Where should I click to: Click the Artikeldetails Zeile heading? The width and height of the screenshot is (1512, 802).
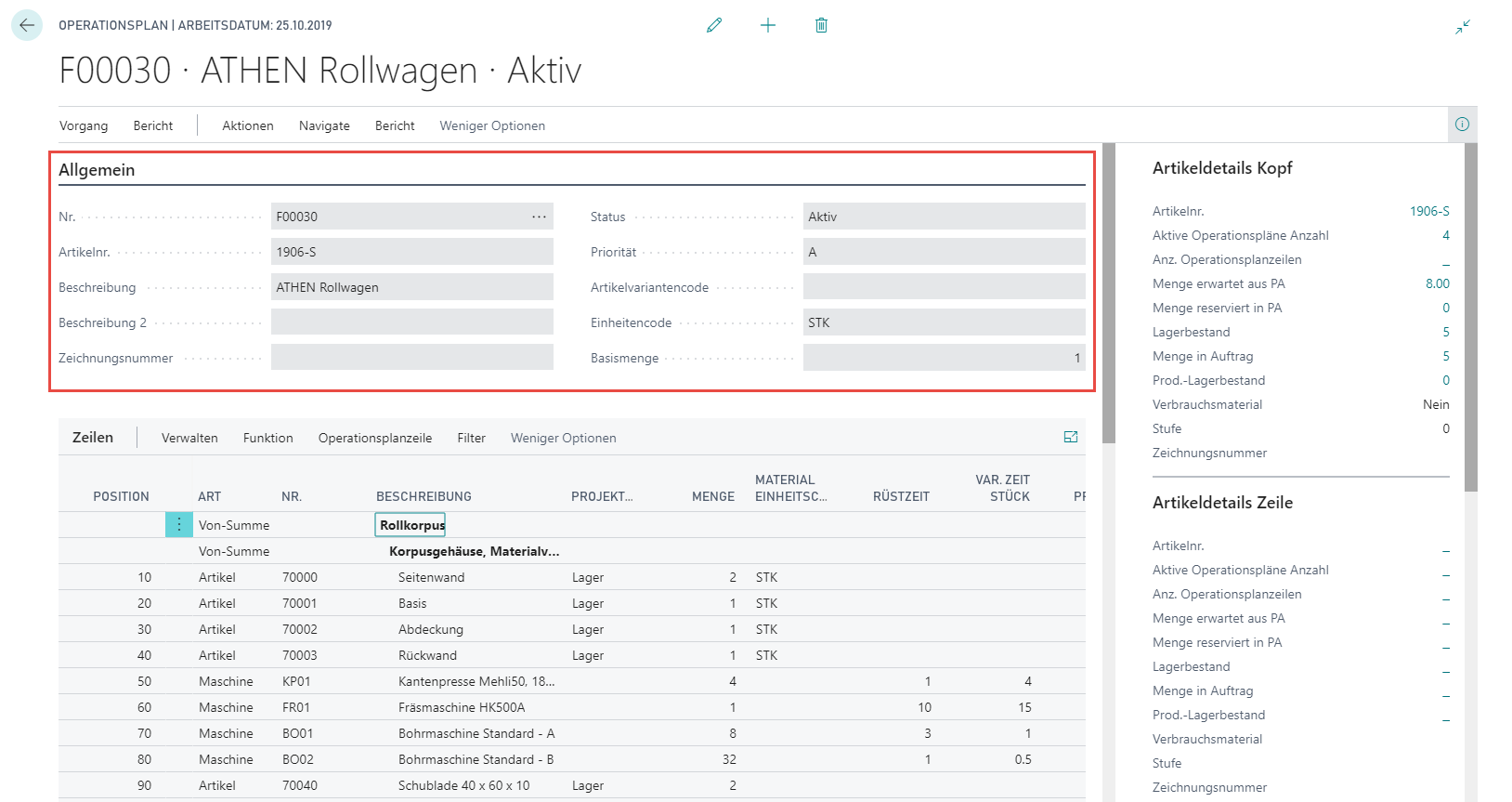point(1222,503)
